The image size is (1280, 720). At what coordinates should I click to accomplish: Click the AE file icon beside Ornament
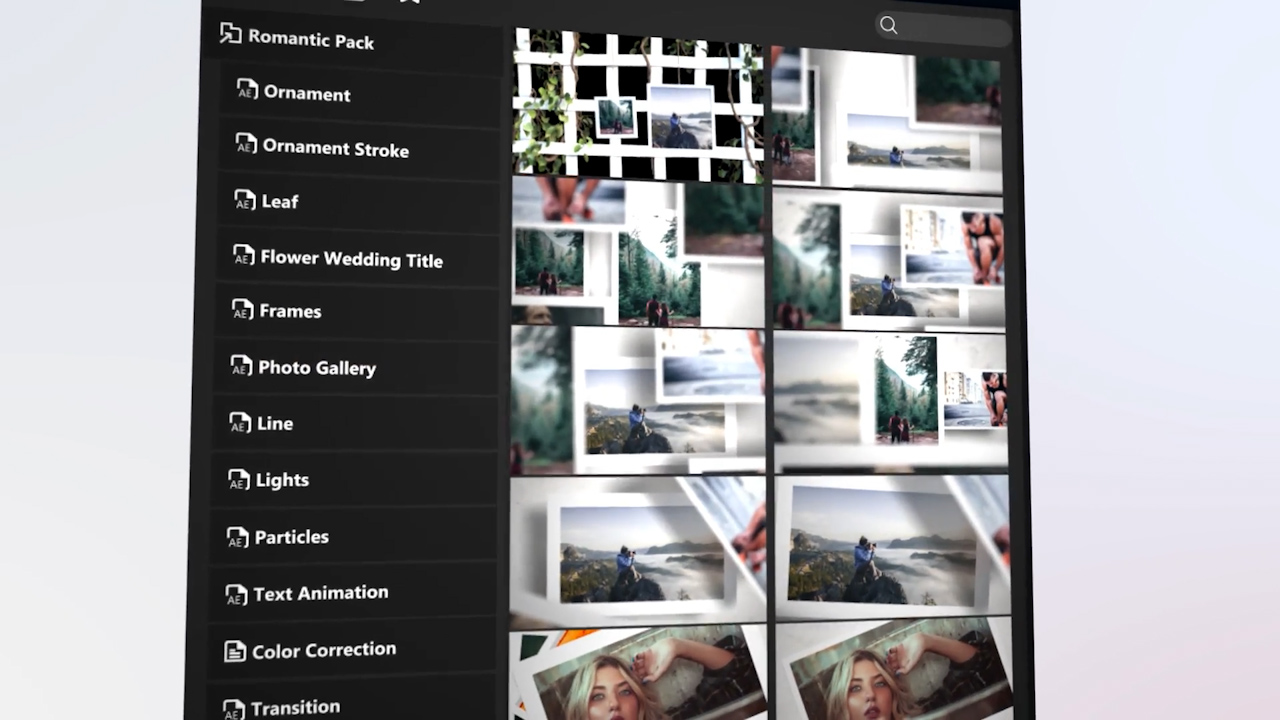coord(247,90)
